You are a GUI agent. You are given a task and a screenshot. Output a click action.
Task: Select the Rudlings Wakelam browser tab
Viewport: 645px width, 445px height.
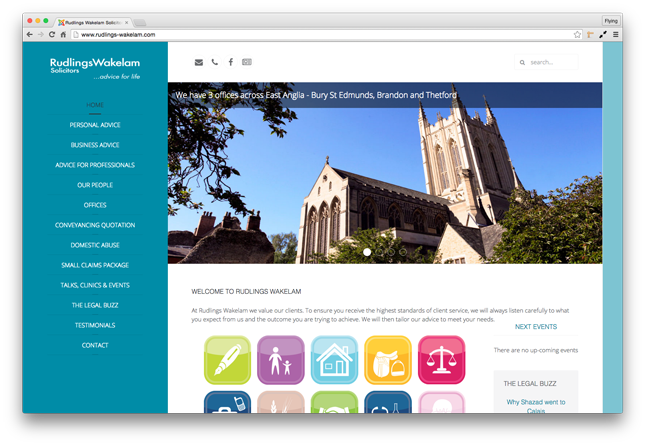[x=93, y=22]
